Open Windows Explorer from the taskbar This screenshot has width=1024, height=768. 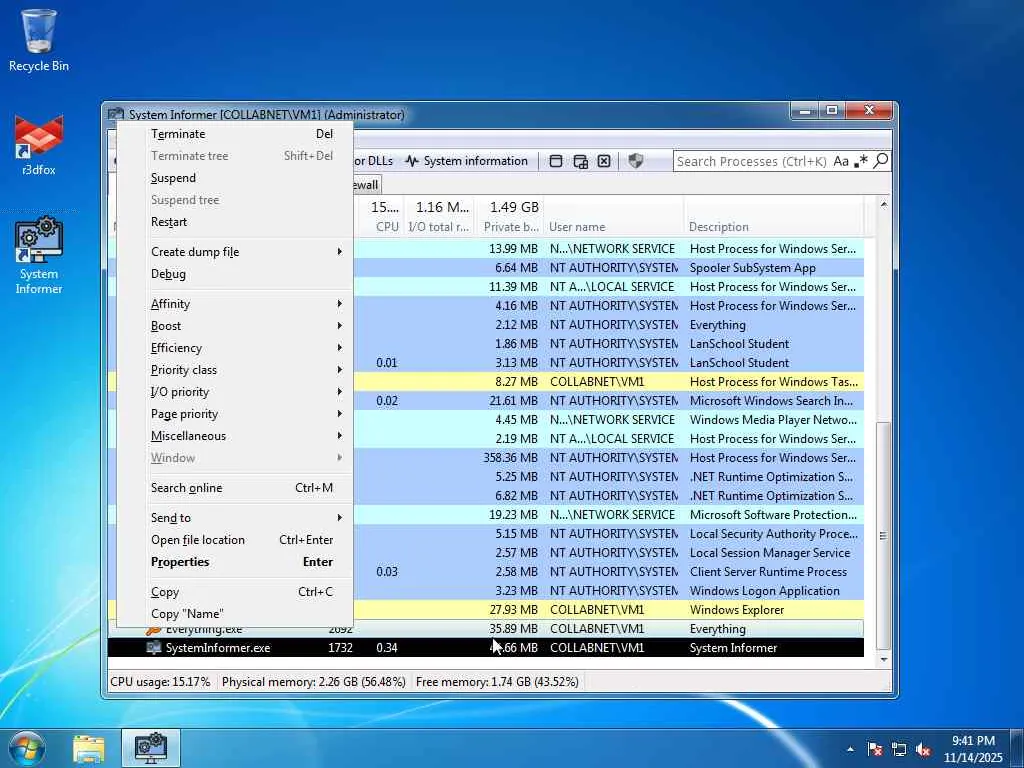click(x=89, y=749)
